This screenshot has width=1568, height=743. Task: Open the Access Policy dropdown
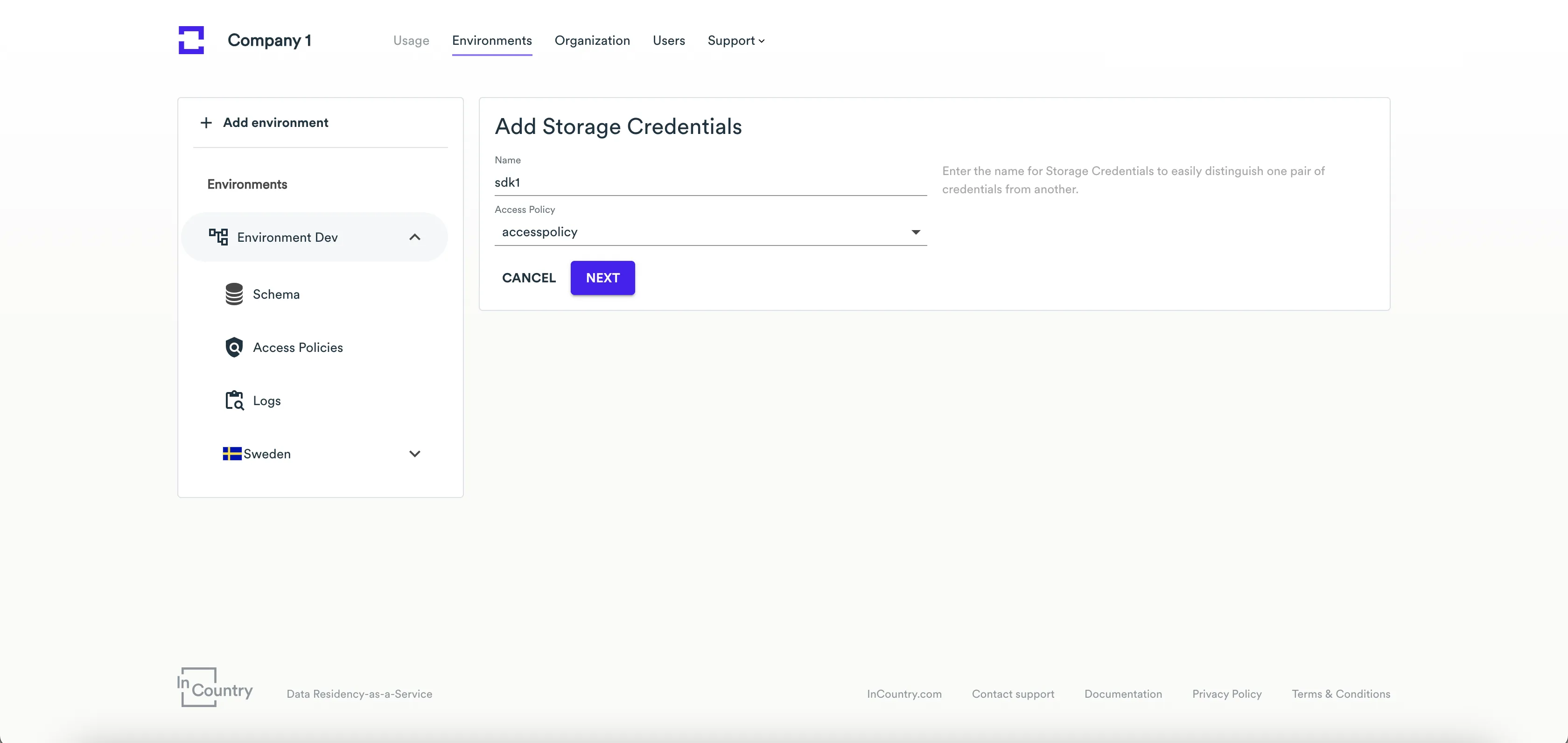tap(916, 232)
